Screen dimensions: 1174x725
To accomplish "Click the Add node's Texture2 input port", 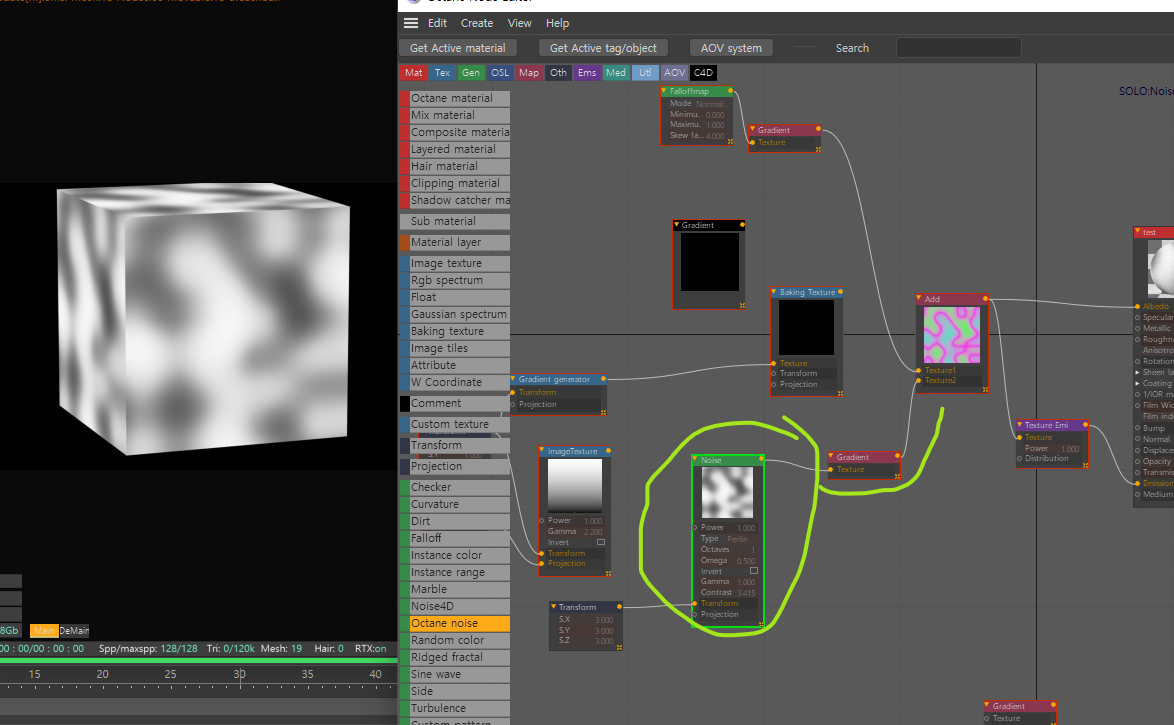I will tap(919, 380).
